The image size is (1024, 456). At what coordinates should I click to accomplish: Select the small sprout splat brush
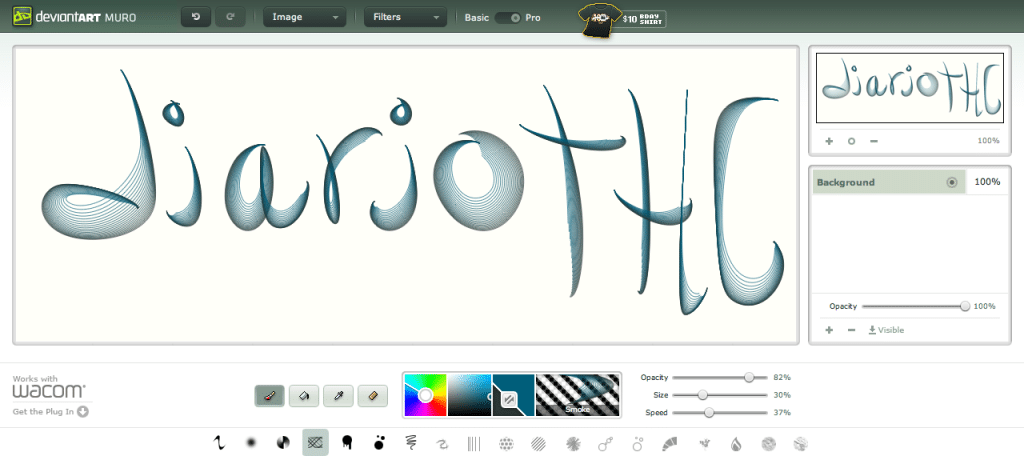pyautogui.click(x=705, y=444)
